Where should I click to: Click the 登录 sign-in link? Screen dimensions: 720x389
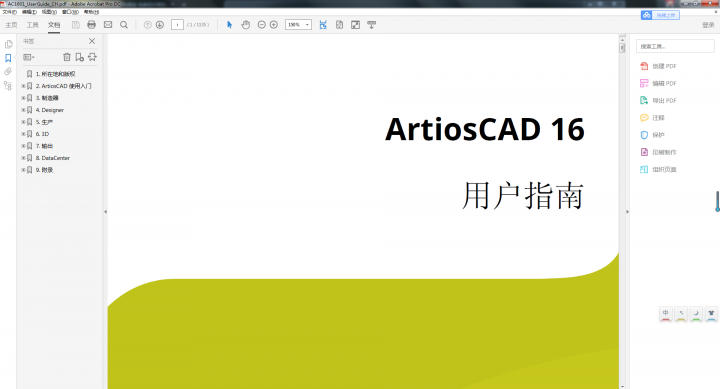(x=708, y=25)
